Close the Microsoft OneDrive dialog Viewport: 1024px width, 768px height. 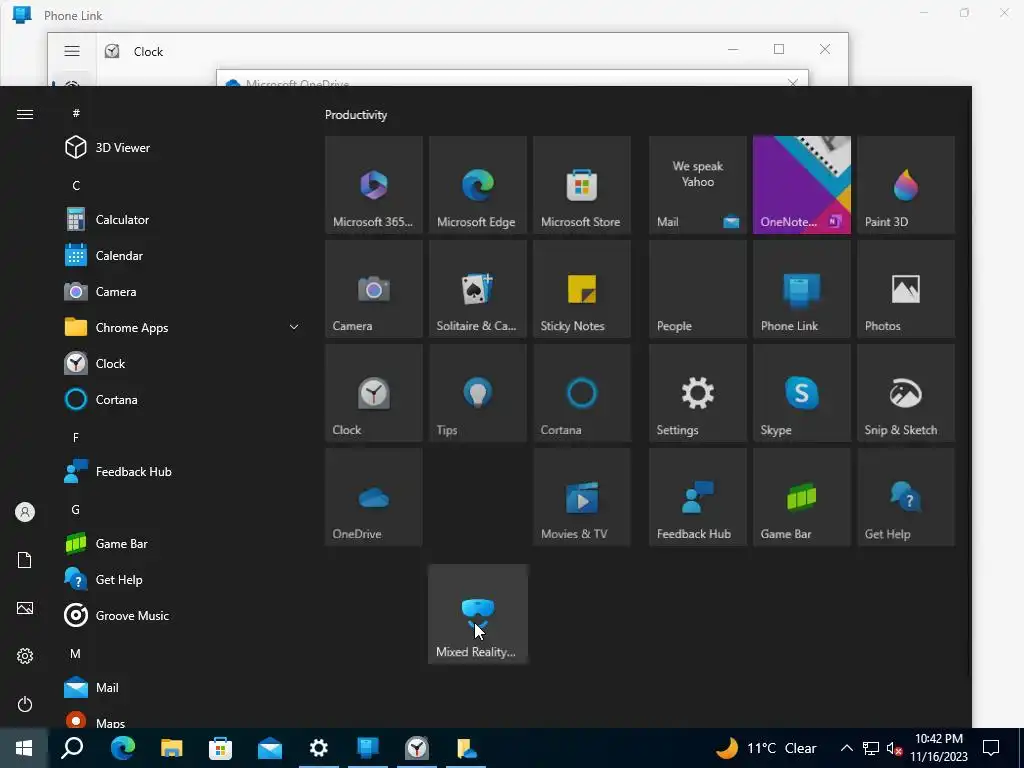click(x=792, y=83)
